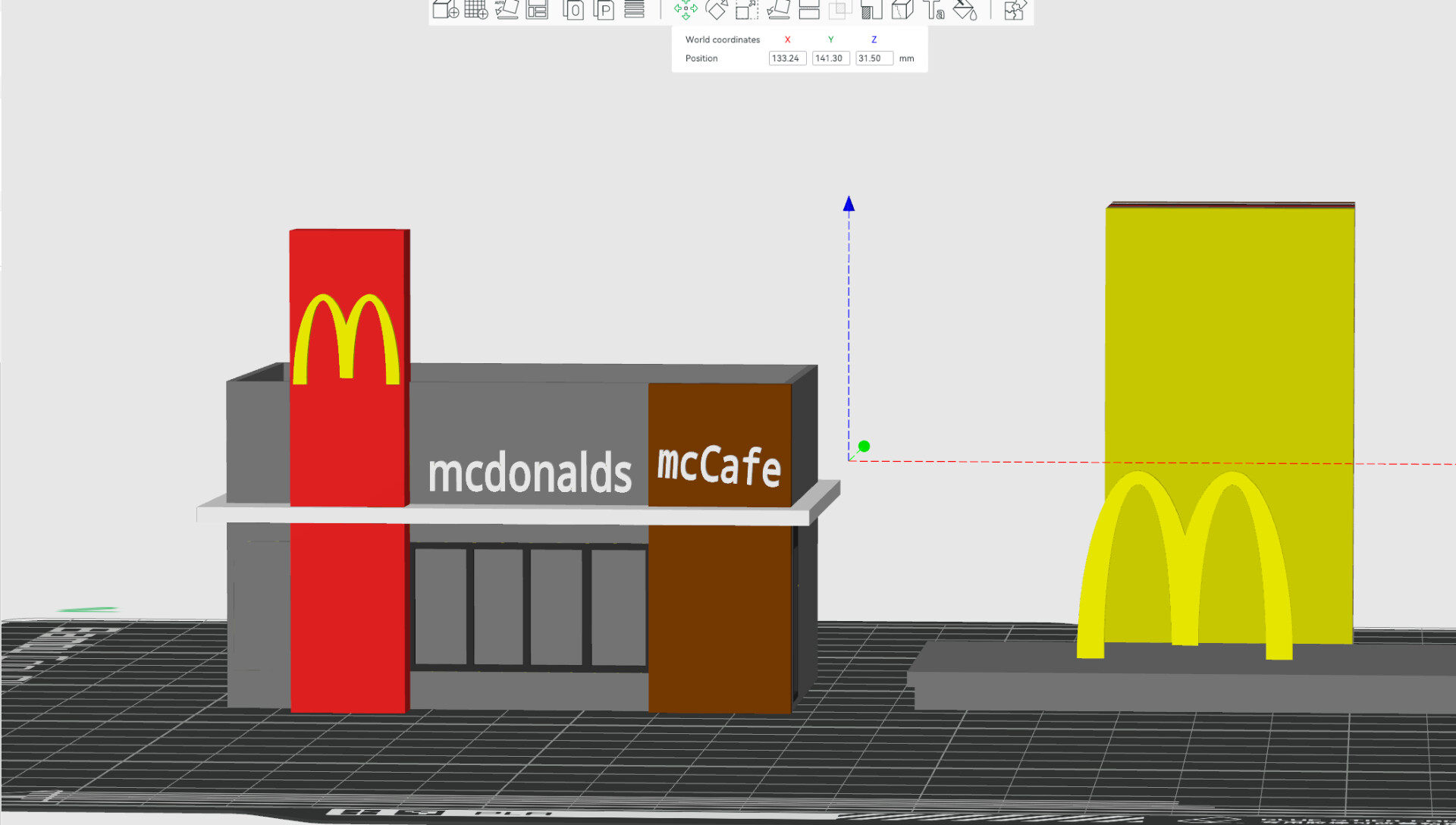Select the Lay on face tool
Screen dimensions: 1456x825
pyautogui.click(x=778, y=9)
